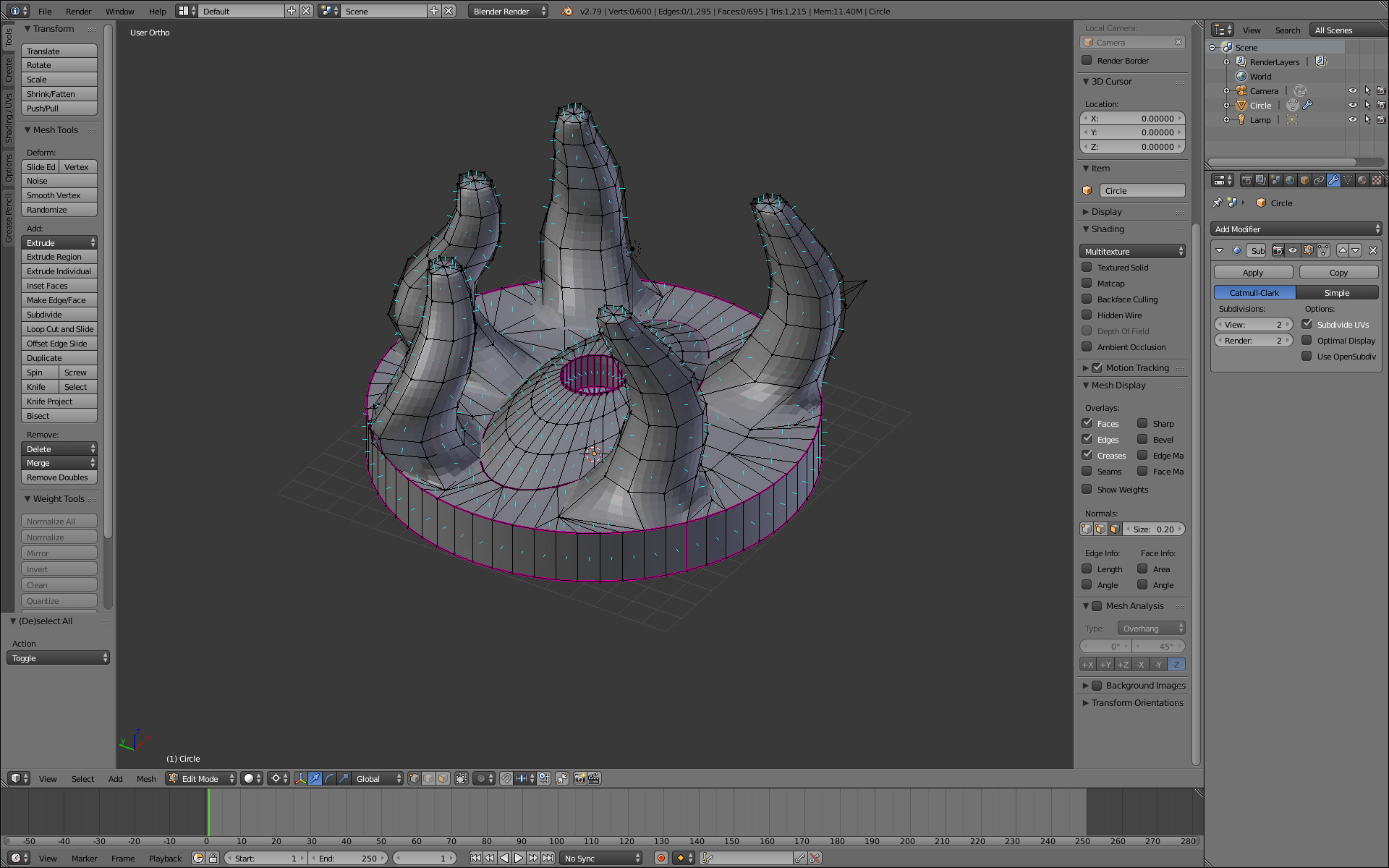Open the Modifiers wrench tab
This screenshot has height=868, width=1389.
coord(1333,180)
